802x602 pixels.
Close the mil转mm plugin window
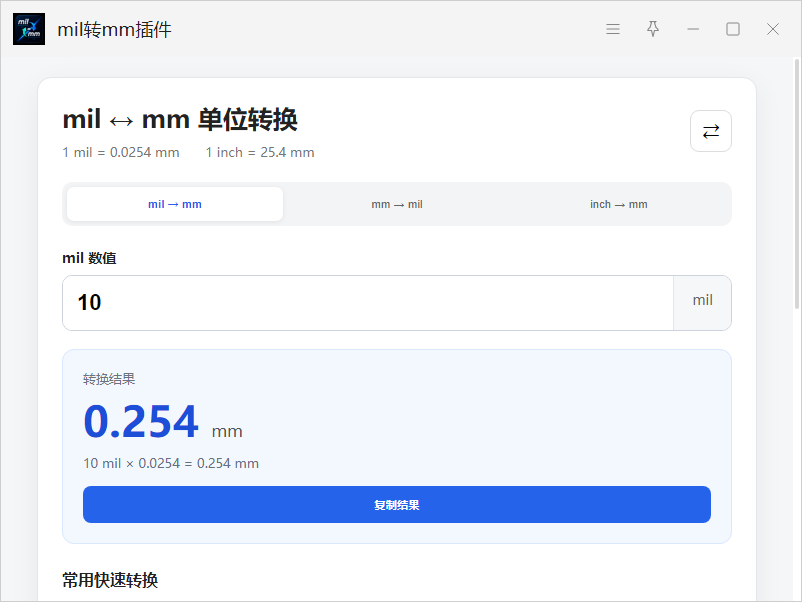773,29
